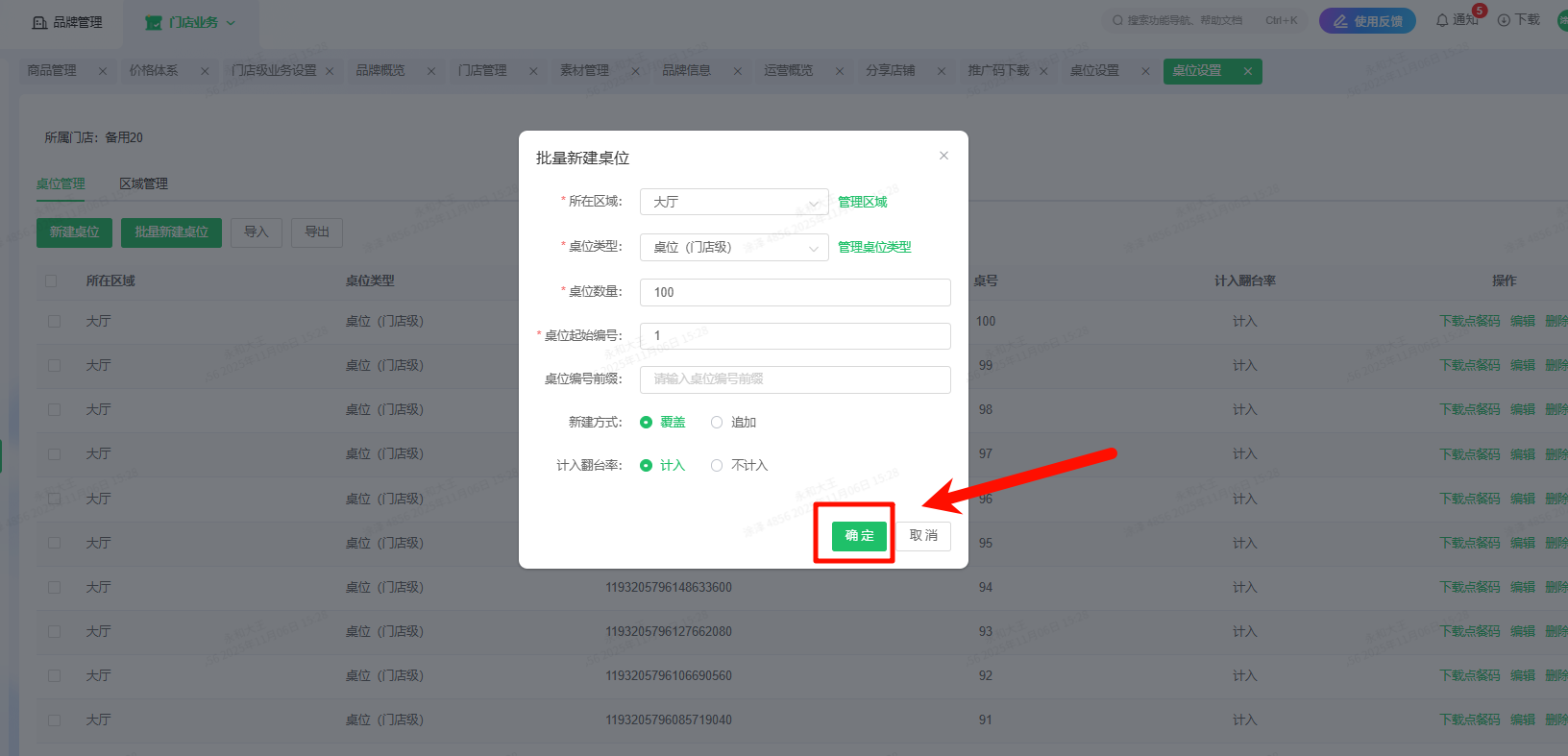Click the notification bell icon
The width and height of the screenshot is (1568, 756).
[x=1442, y=20]
